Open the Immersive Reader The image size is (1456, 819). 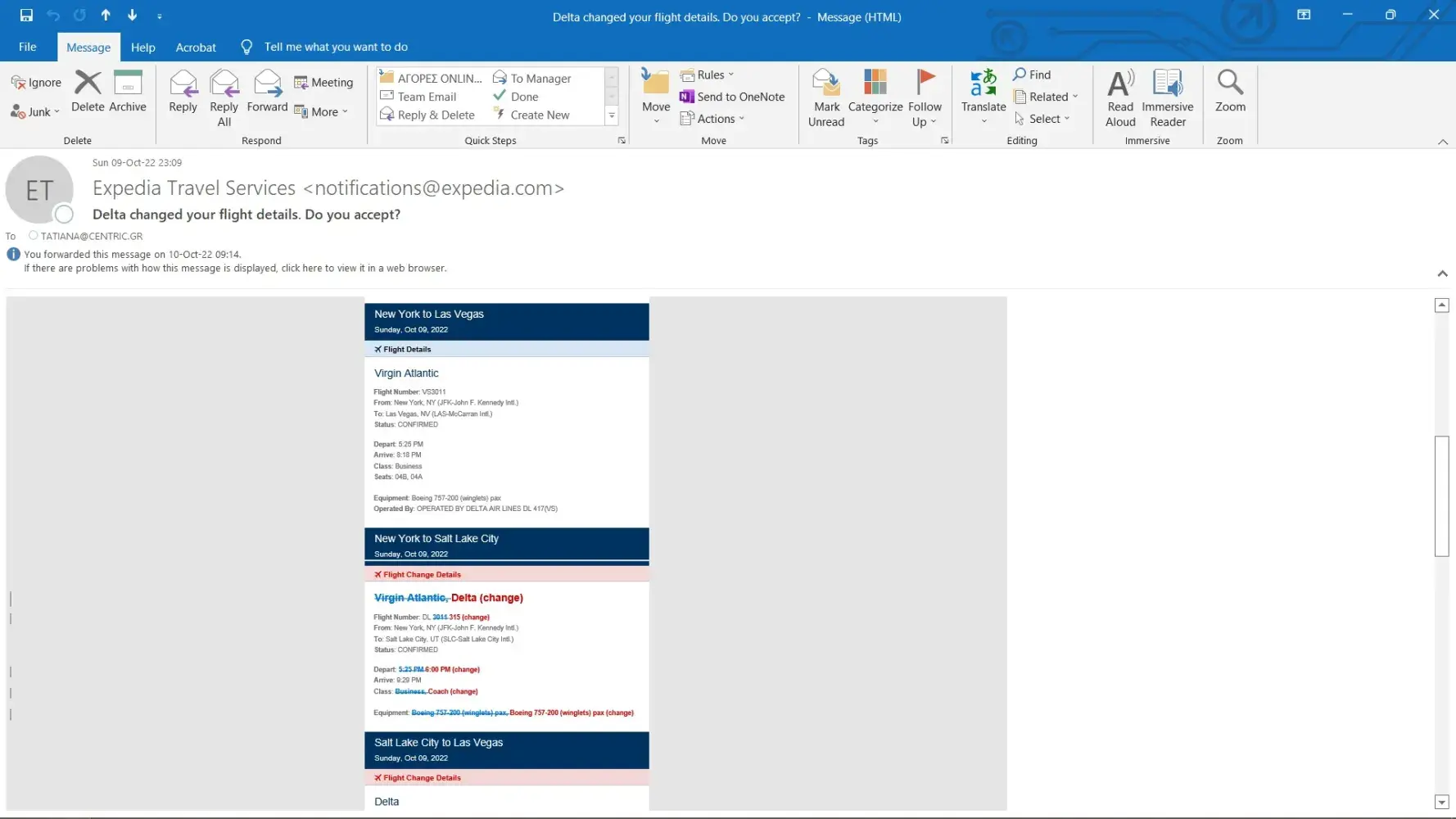tap(1167, 97)
